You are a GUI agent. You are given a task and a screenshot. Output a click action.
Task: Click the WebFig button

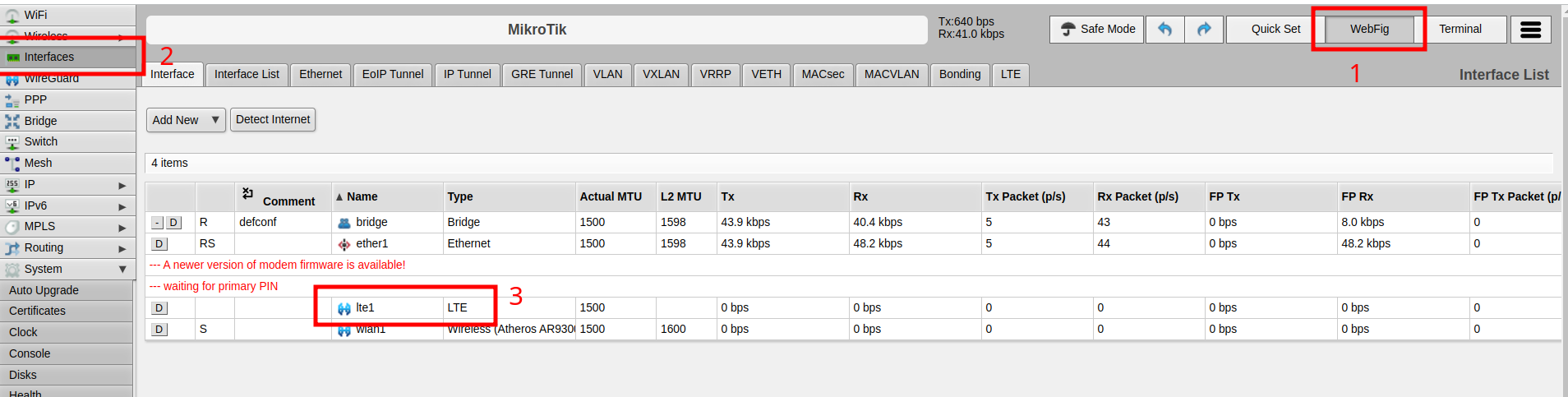coord(1369,30)
